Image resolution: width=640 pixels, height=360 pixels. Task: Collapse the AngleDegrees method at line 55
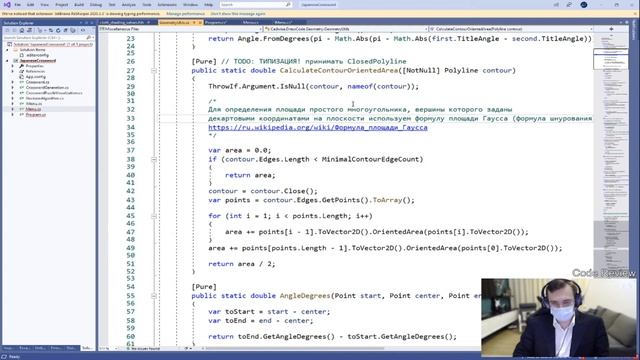pyautogui.click(x=154, y=296)
